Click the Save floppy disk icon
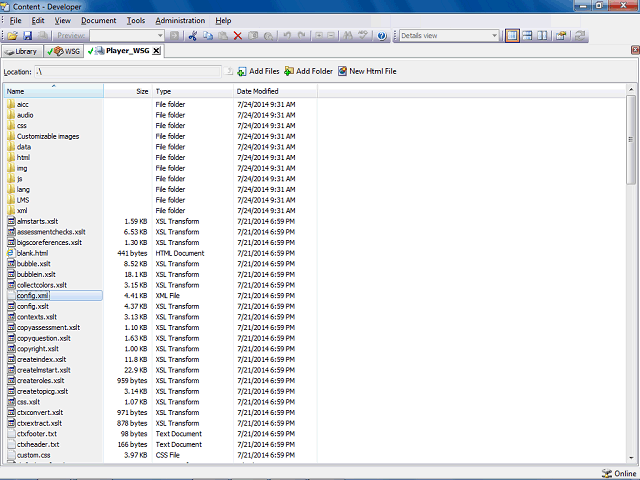Image resolution: width=640 pixels, height=480 pixels. (27, 36)
